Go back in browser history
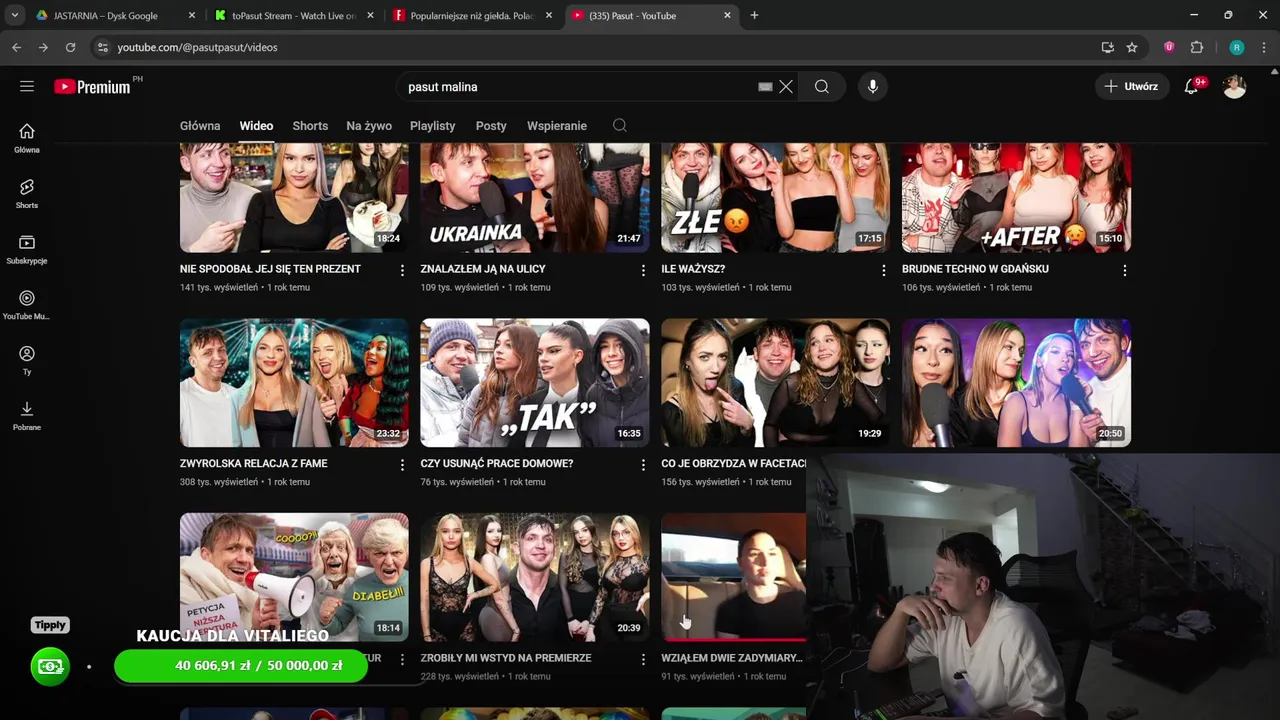This screenshot has height=720, width=1280. tap(17, 47)
